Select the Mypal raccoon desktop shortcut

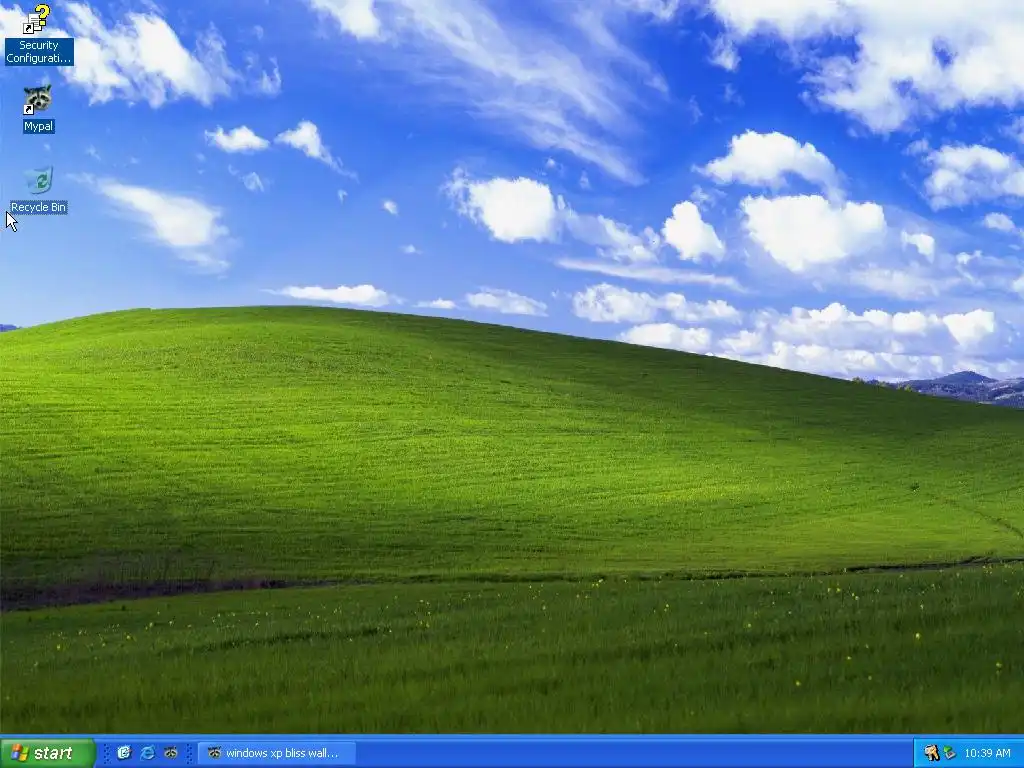(38, 108)
